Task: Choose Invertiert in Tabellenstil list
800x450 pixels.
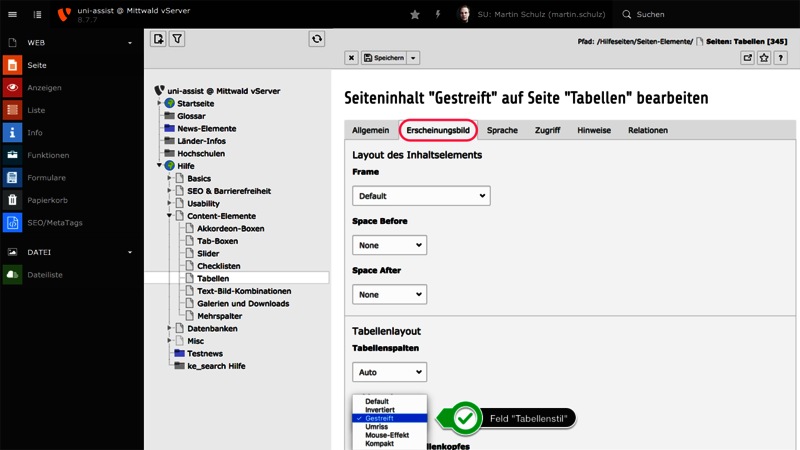Action: pyautogui.click(x=389, y=410)
